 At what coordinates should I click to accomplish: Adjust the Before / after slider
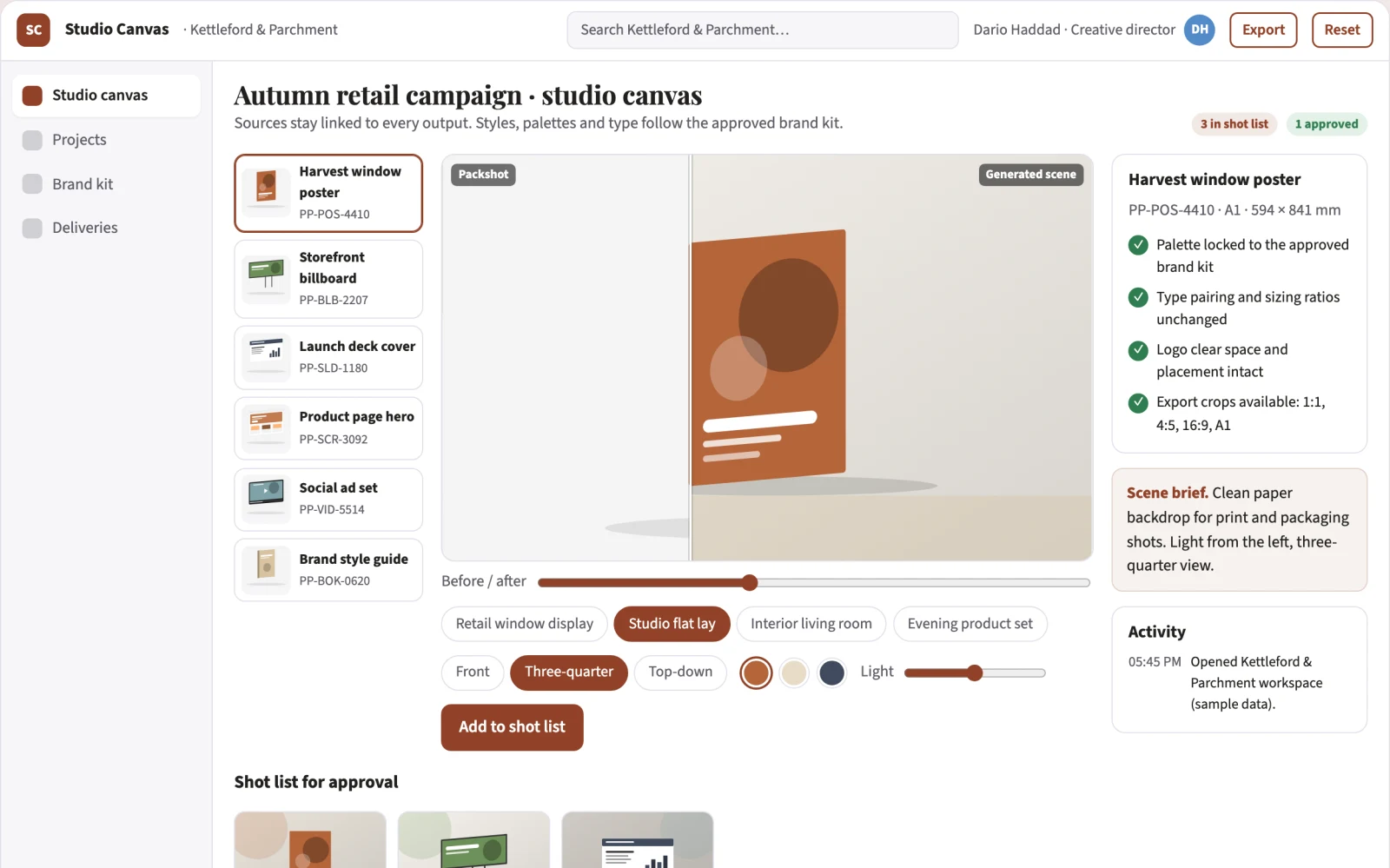tap(814, 582)
